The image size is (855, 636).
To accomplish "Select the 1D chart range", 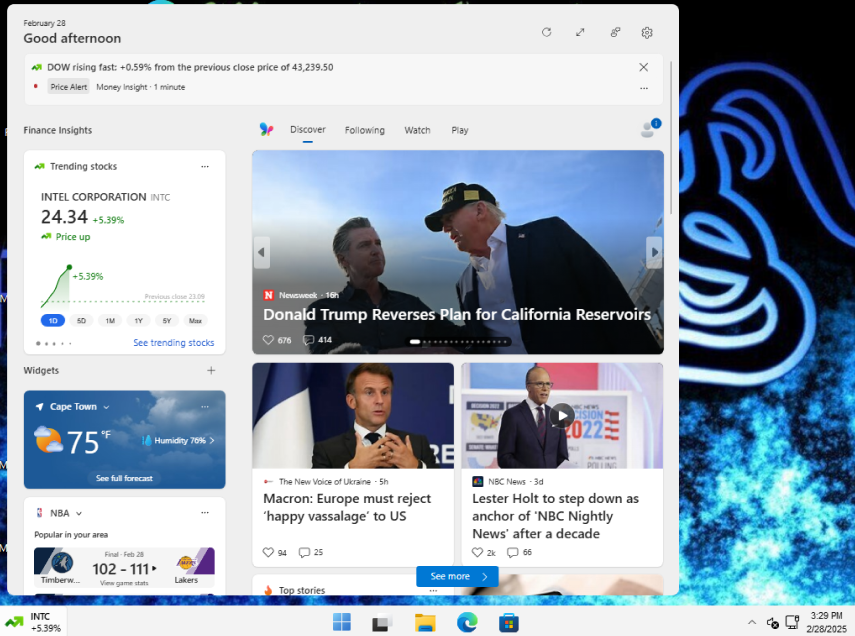I will 53,321.
